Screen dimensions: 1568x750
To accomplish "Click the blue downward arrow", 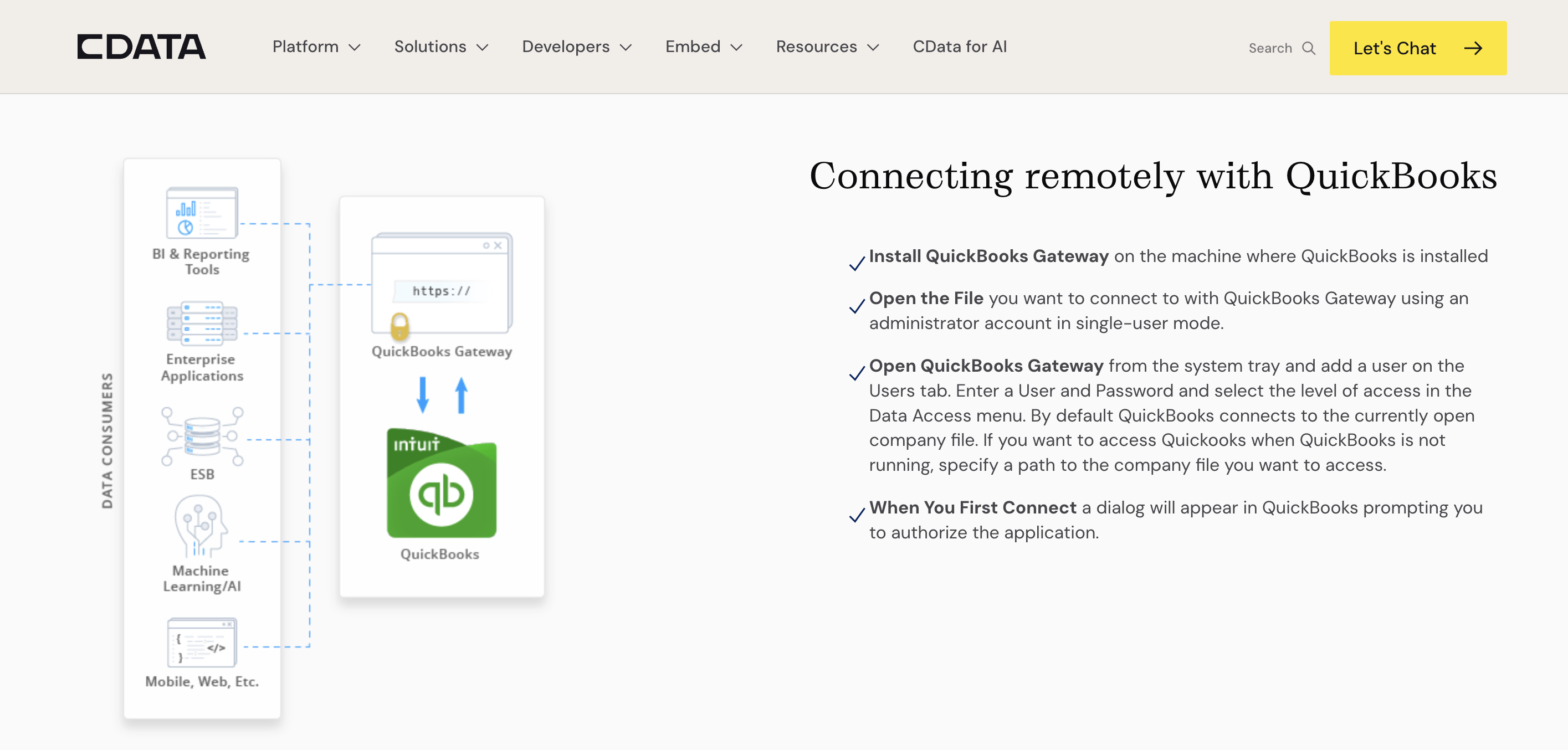I will (x=422, y=395).
